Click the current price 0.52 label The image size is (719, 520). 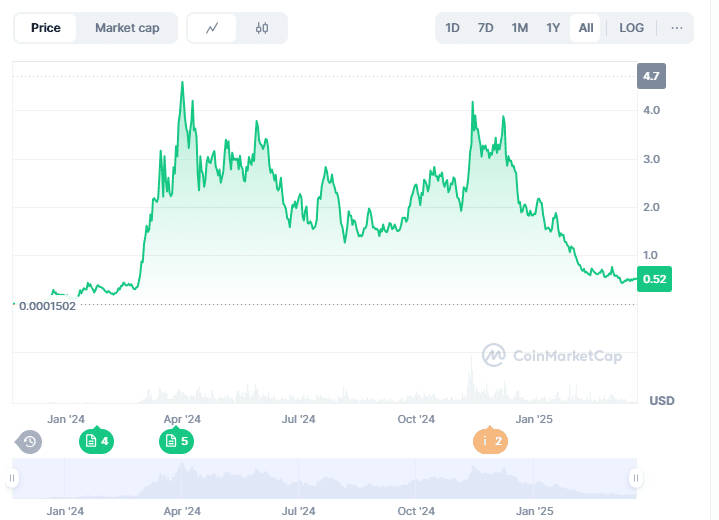[654, 279]
